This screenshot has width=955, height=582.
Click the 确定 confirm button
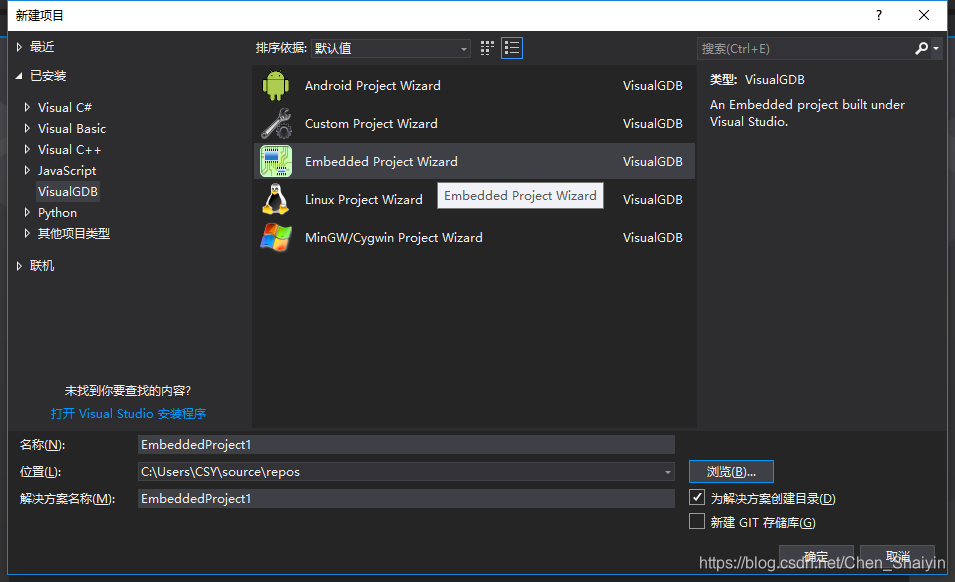click(816, 556)
